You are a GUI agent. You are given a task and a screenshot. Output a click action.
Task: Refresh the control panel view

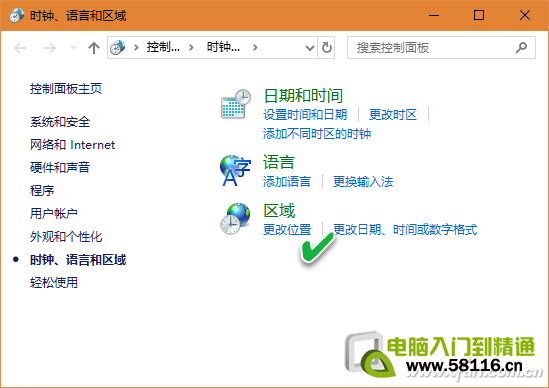click(327, 48)
